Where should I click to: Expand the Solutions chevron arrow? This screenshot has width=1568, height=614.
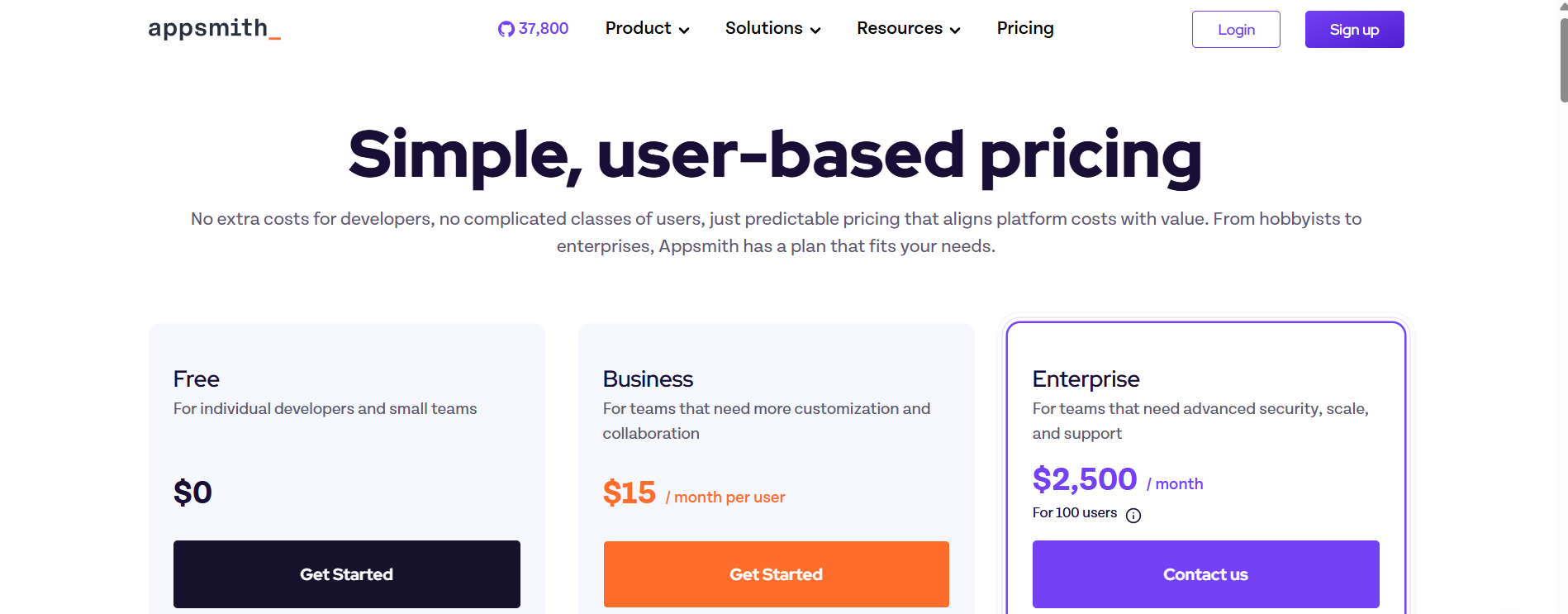(x=815, y=31)
